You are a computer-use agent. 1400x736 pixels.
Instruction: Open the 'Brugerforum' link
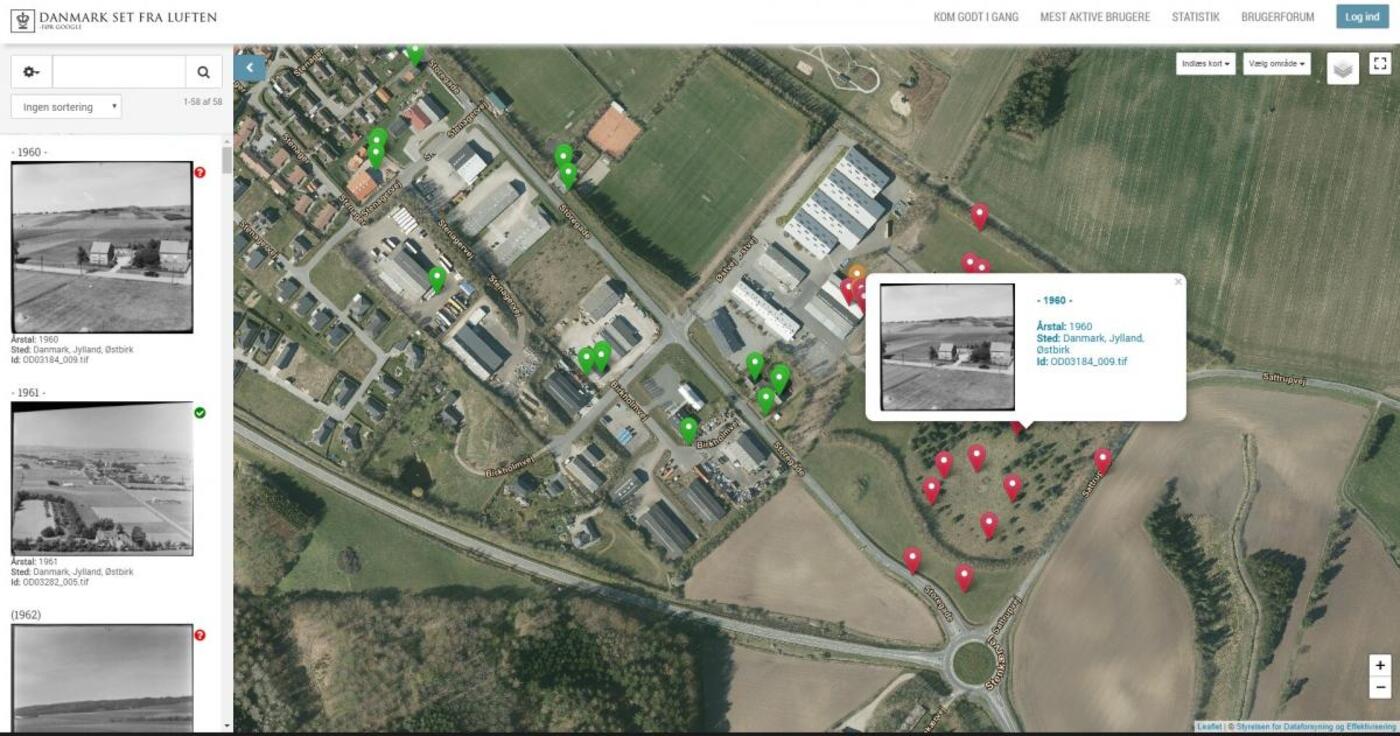[1277, 17]
